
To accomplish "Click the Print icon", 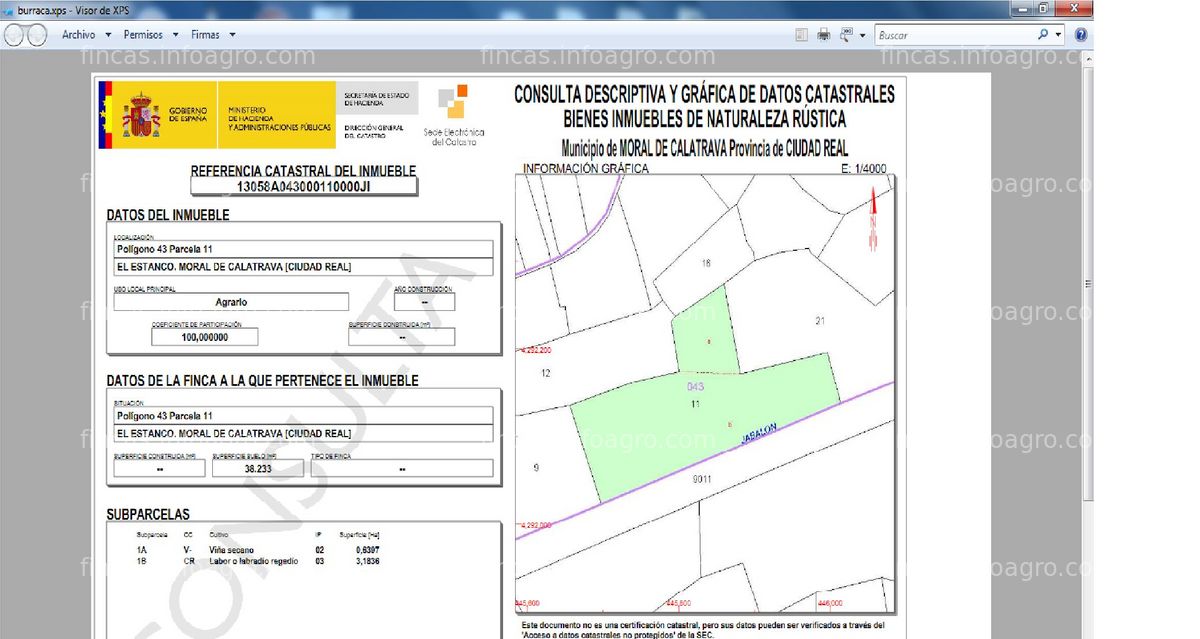I will coord(824,35).
